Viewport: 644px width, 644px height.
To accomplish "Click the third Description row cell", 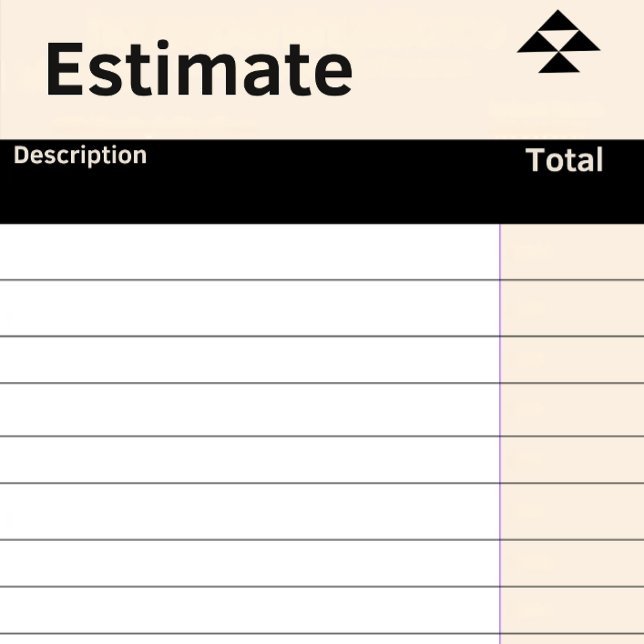I will point(249,360).
